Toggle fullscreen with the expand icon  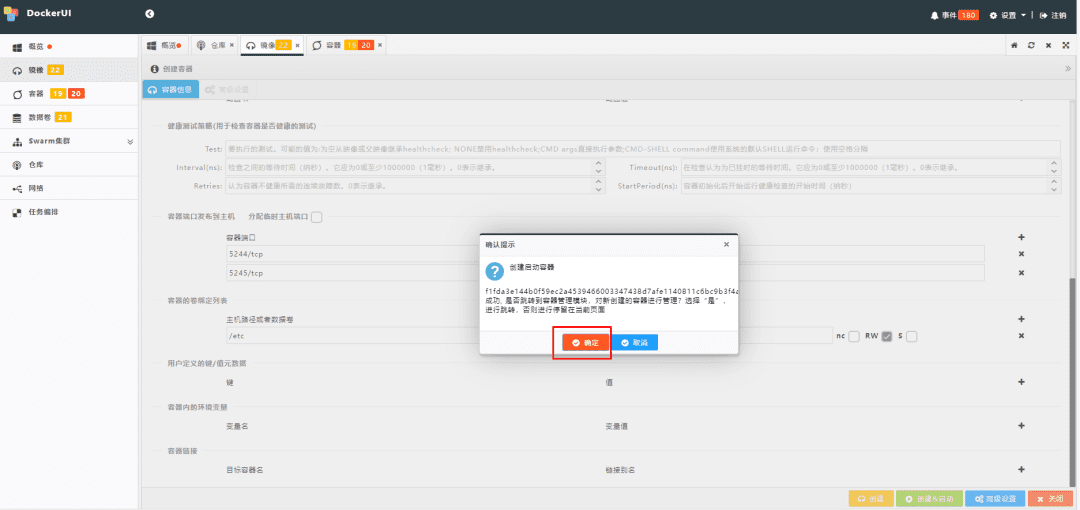(1065, 45)
